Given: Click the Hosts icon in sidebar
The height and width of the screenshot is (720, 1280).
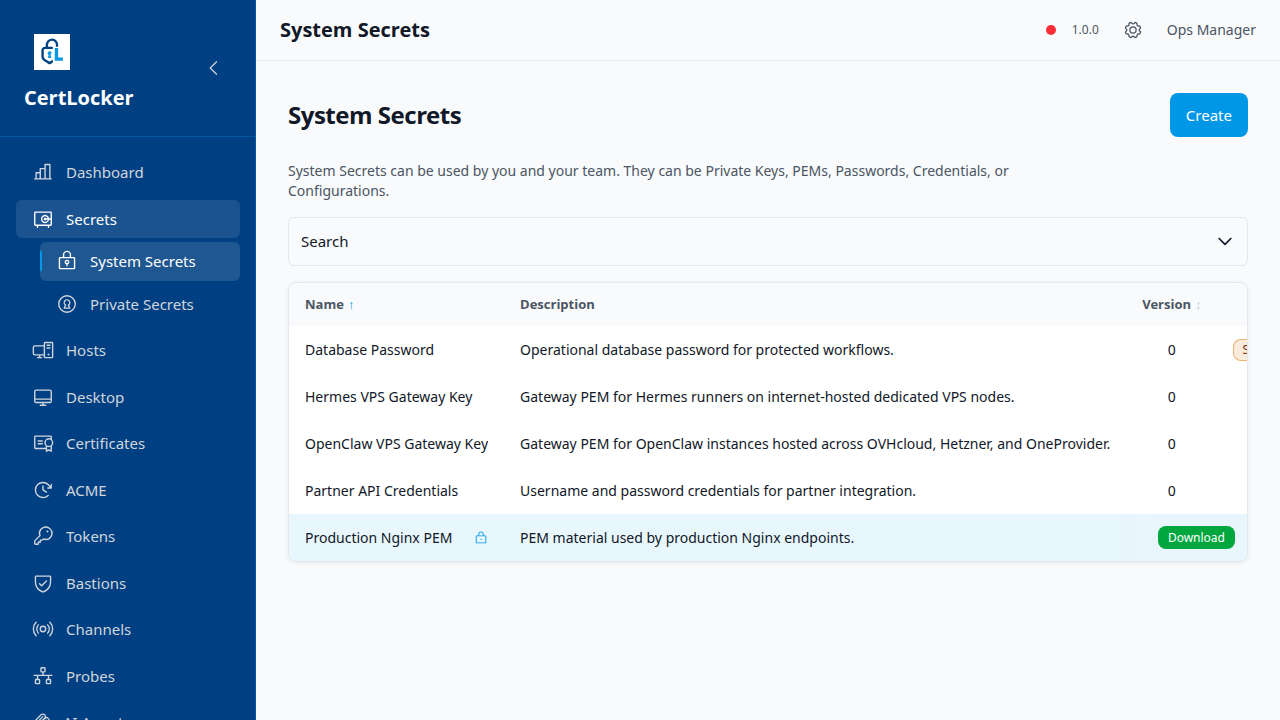Looking at the screenshot, I should coord(43,350).
